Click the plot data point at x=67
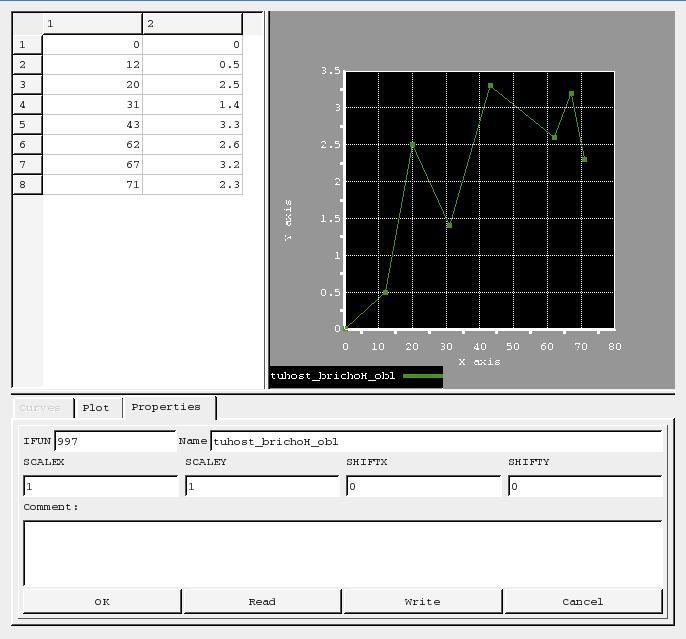 click(571, 94)
